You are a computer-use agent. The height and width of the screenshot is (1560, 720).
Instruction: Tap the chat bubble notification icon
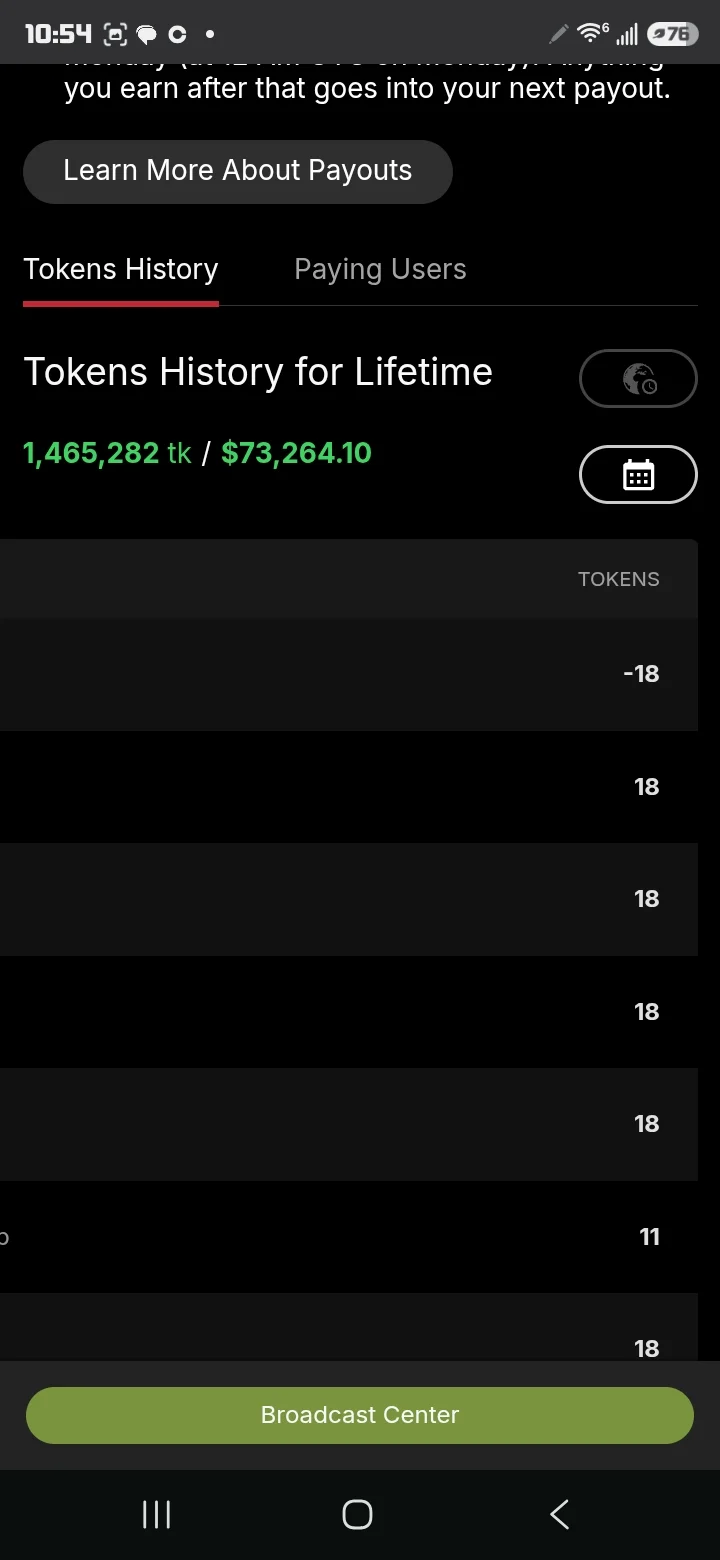[147, 35]
